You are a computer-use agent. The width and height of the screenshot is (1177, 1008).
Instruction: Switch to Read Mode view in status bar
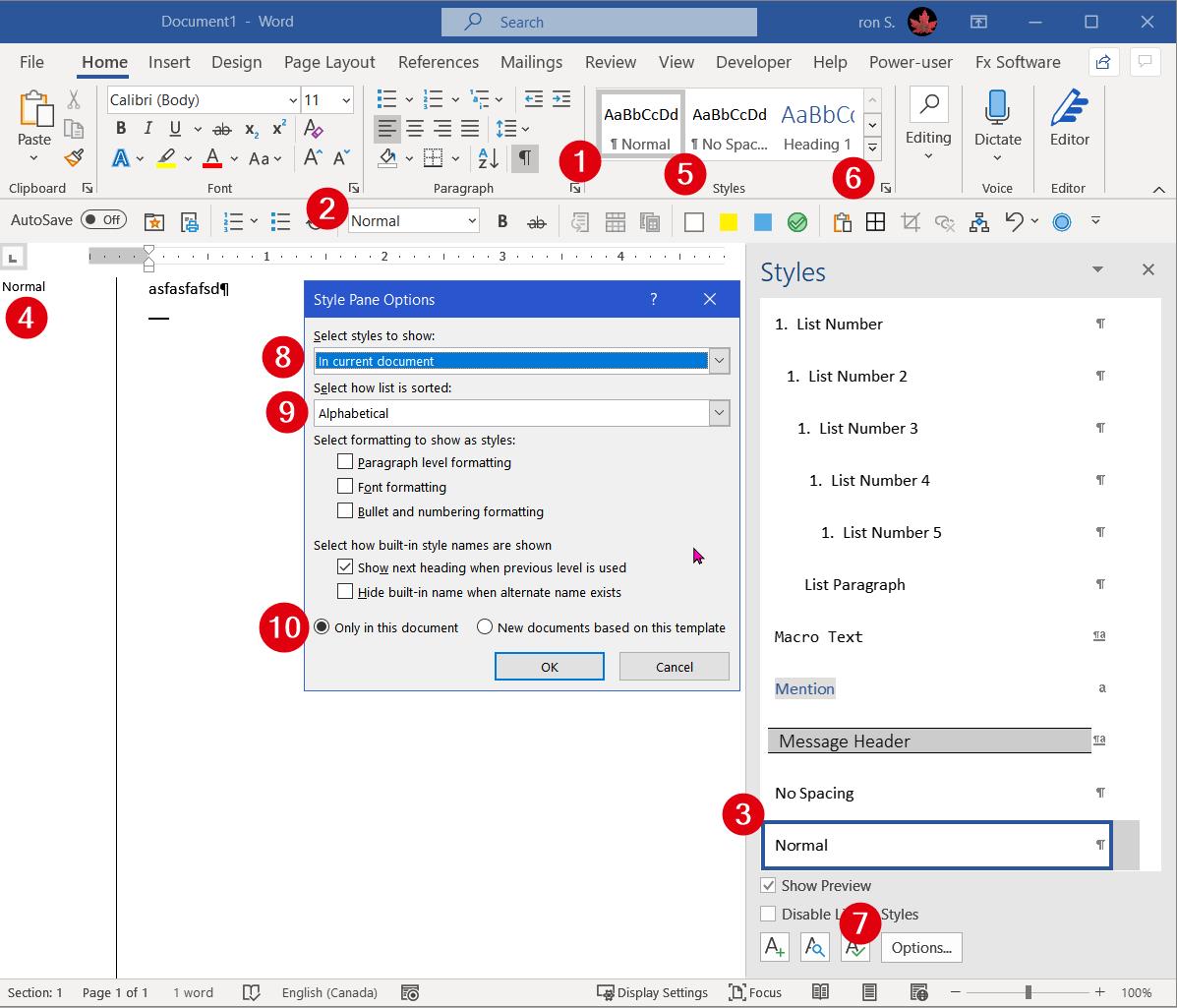click(820, 992)
